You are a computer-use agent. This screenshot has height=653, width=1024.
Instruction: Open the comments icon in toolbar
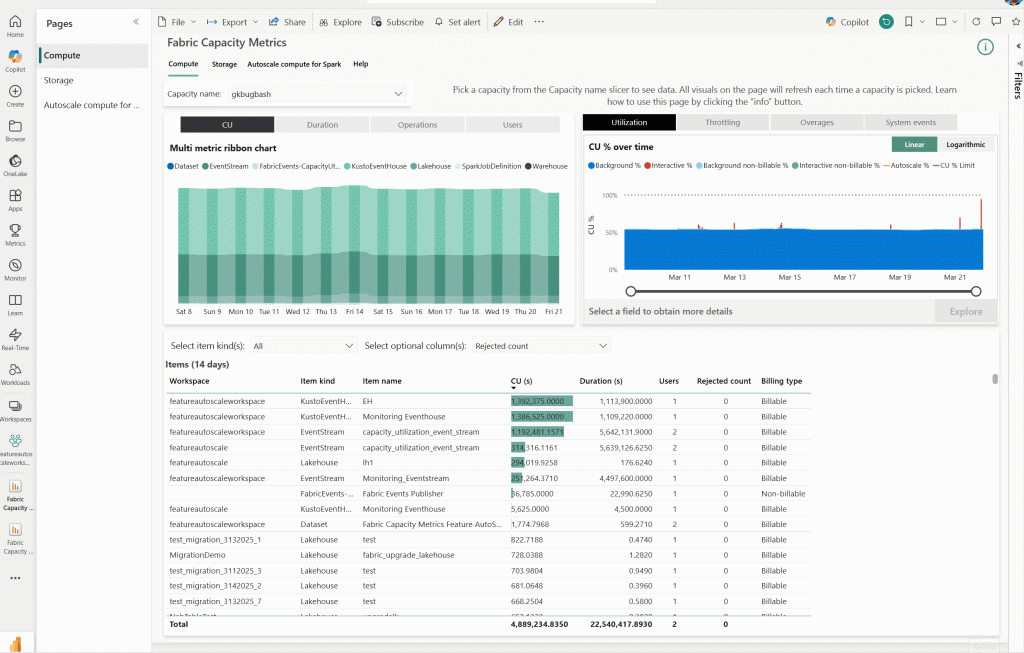(x=996, y=22)
